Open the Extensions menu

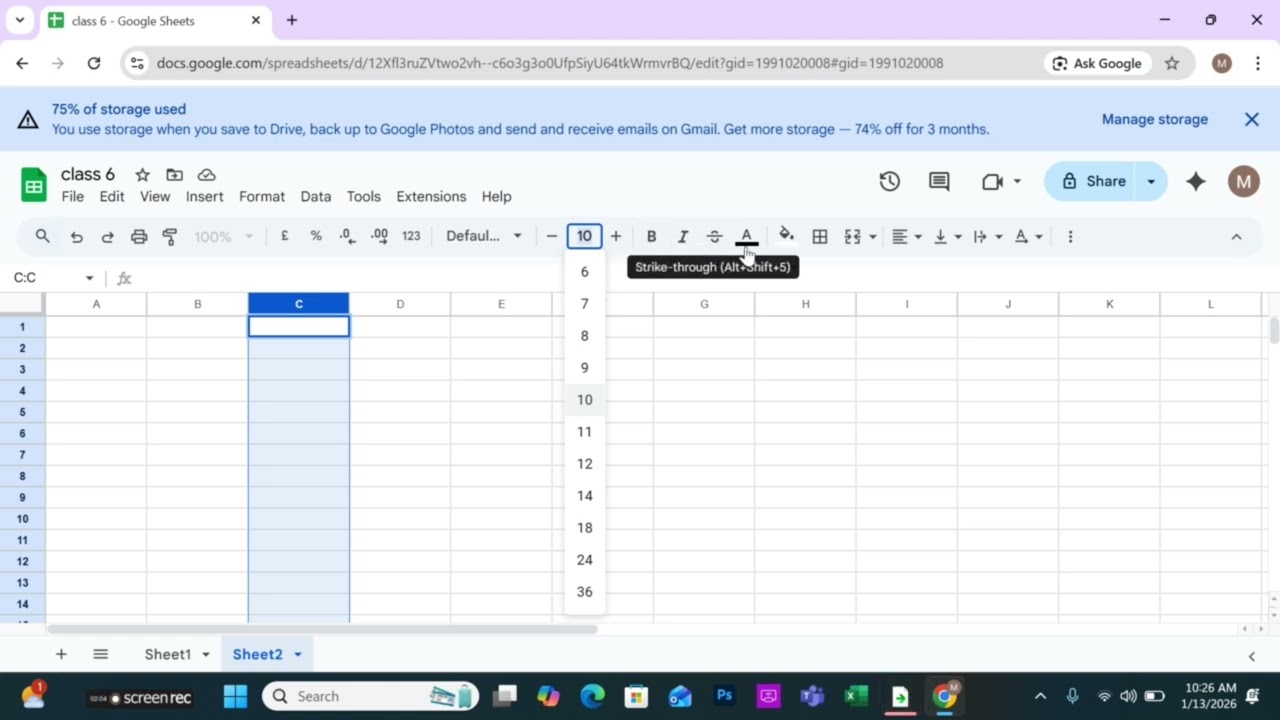pos(431,196)
